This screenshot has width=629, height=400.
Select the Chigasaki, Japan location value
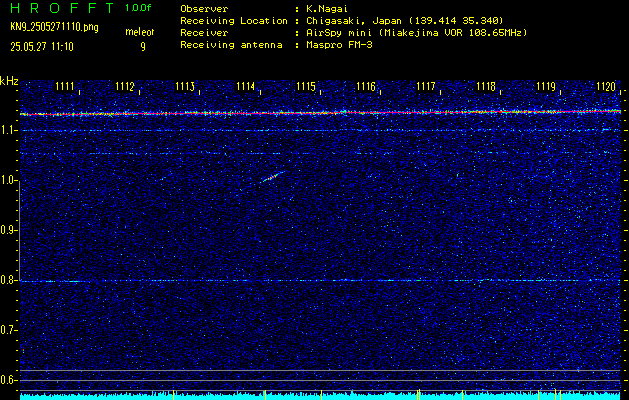coord(404,21)
